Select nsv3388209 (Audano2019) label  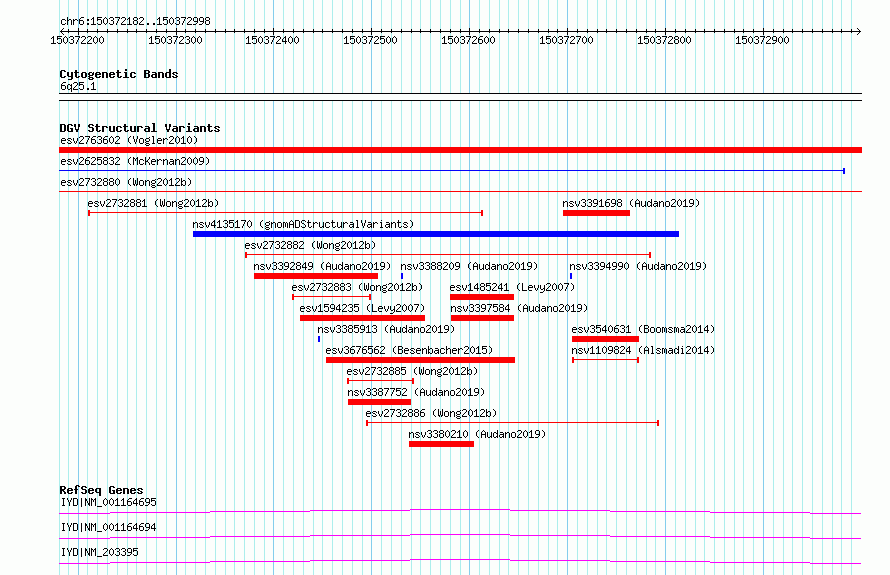(x=469, y=266)
